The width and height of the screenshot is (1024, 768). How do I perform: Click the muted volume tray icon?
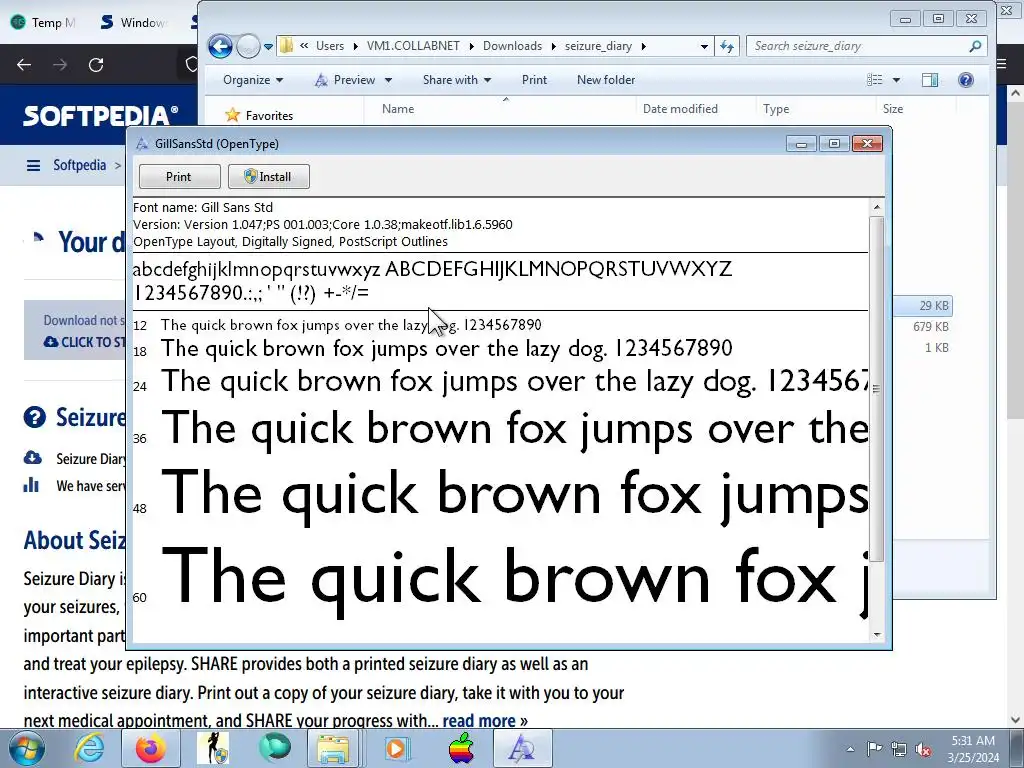pos(923,749)
